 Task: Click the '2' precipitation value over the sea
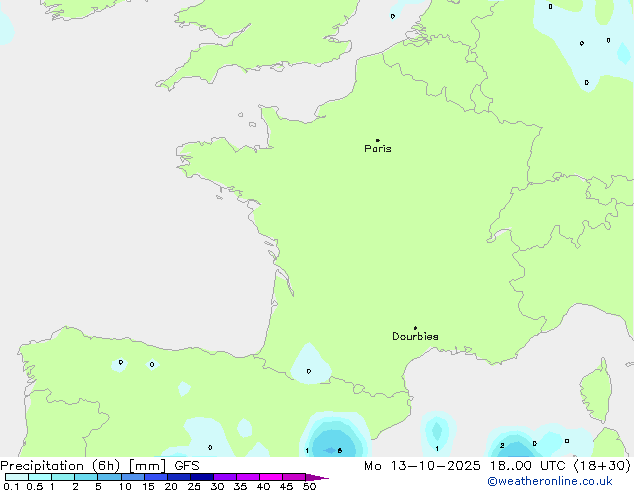(x=502, y=446)
